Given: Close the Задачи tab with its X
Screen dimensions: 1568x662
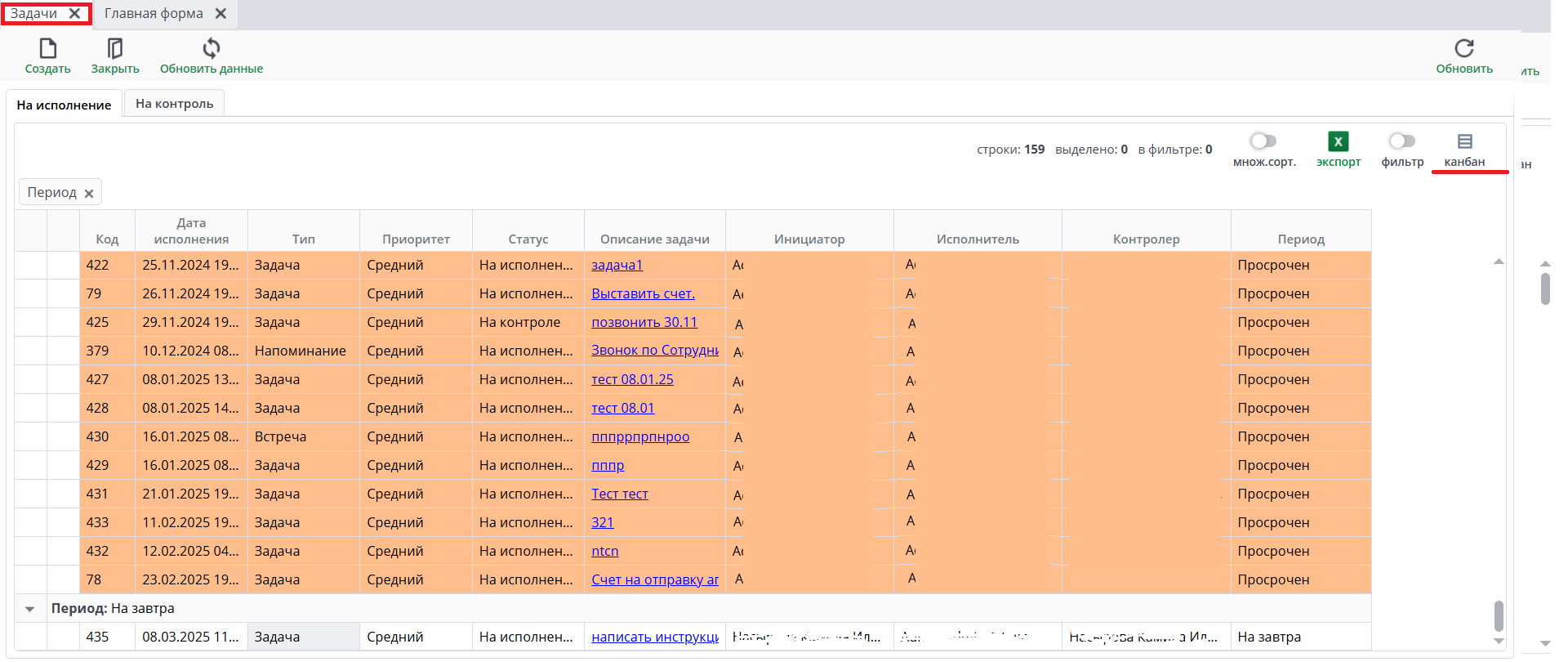Looking at the screenshot, I should pyautogui.click(x=75, y=14).
